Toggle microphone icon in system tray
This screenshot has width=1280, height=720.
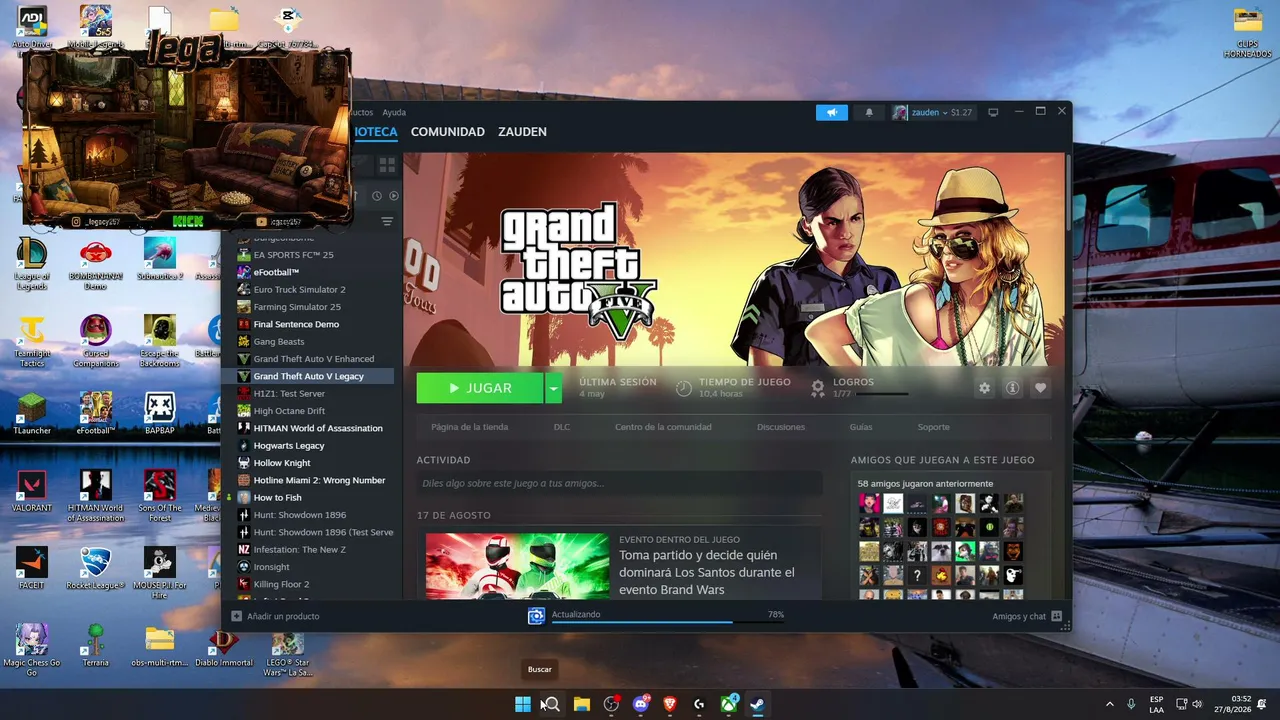click(1131, 704)
